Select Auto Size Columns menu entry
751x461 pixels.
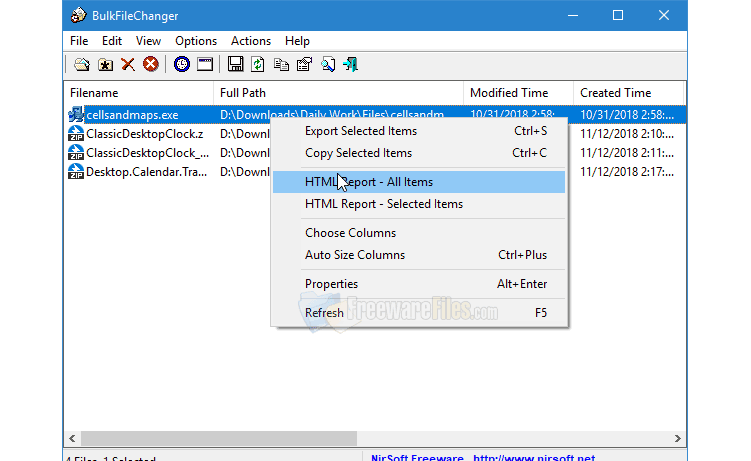pyautogui.click(x=419, y=255)
